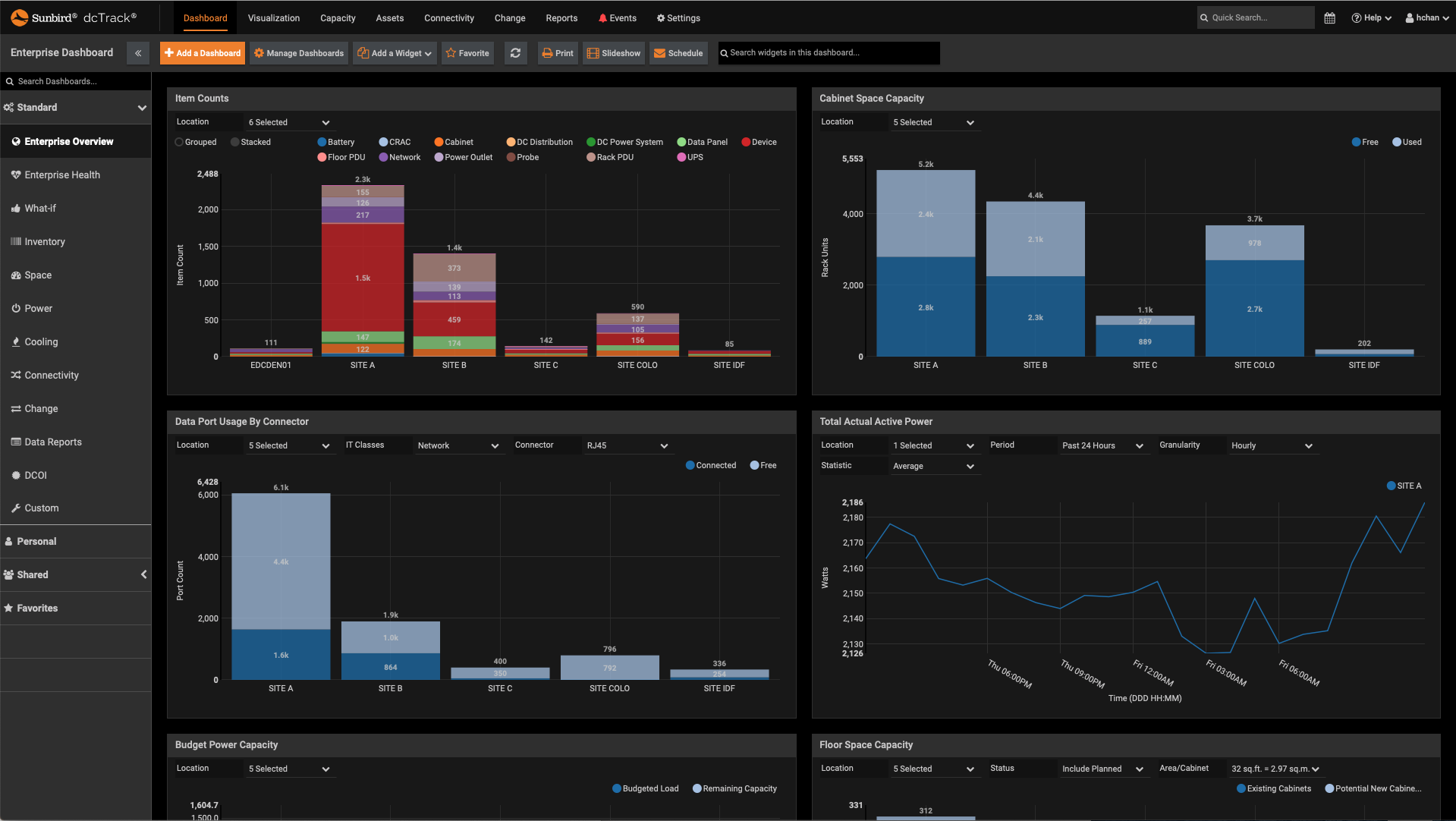This screenshot has width=1456, height=821.
Task: Open the Granularity dropdown set to Hourly
Action: [1272, 445]
